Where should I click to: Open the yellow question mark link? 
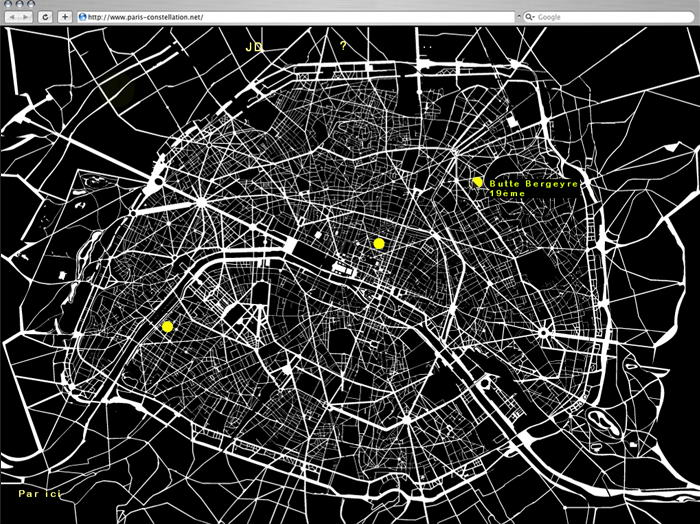(343, 46)
